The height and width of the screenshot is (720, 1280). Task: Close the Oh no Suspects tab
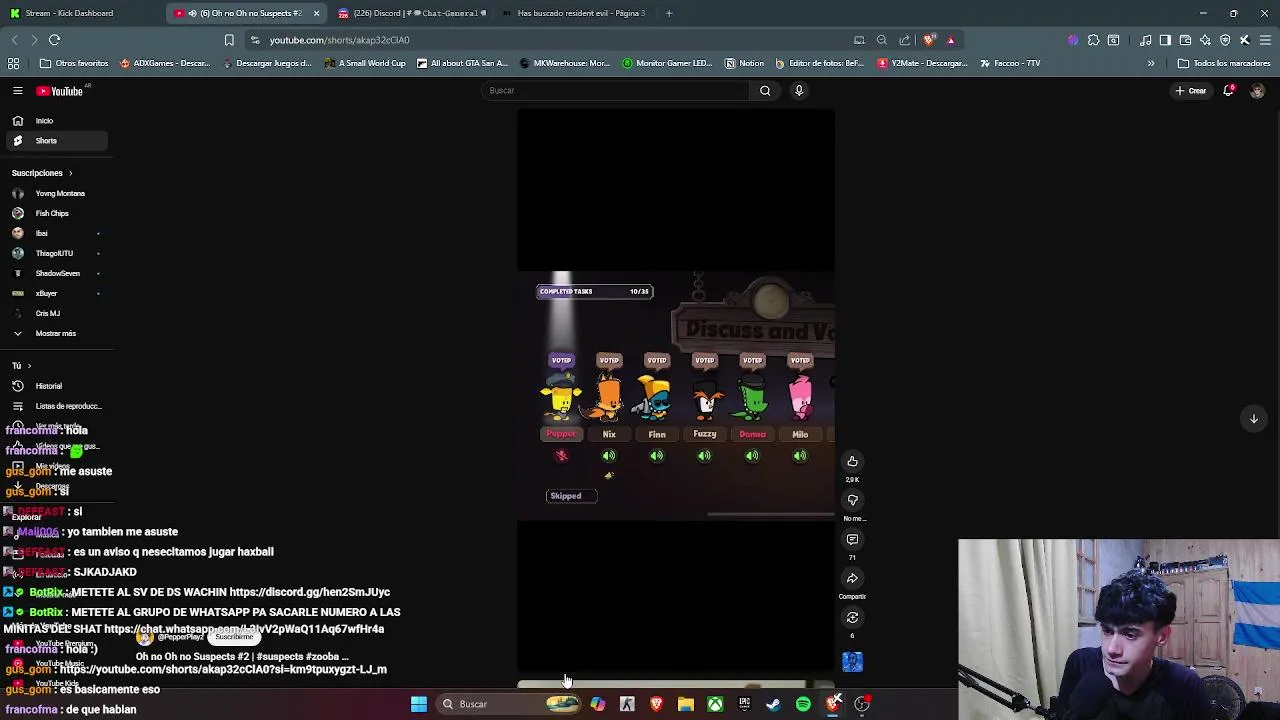(316, 13)
